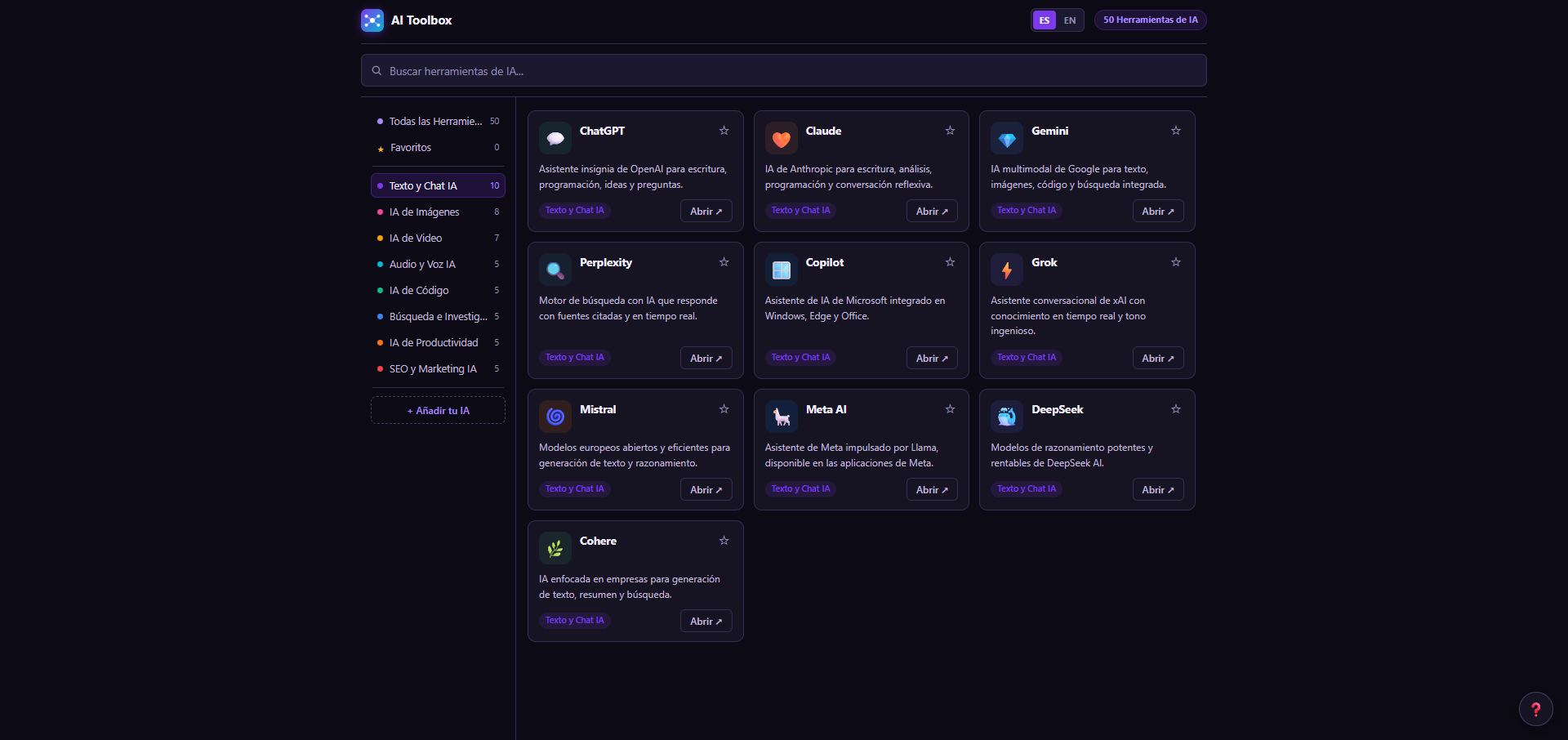Select Todas las Herramientas category

tap(438, 121)
